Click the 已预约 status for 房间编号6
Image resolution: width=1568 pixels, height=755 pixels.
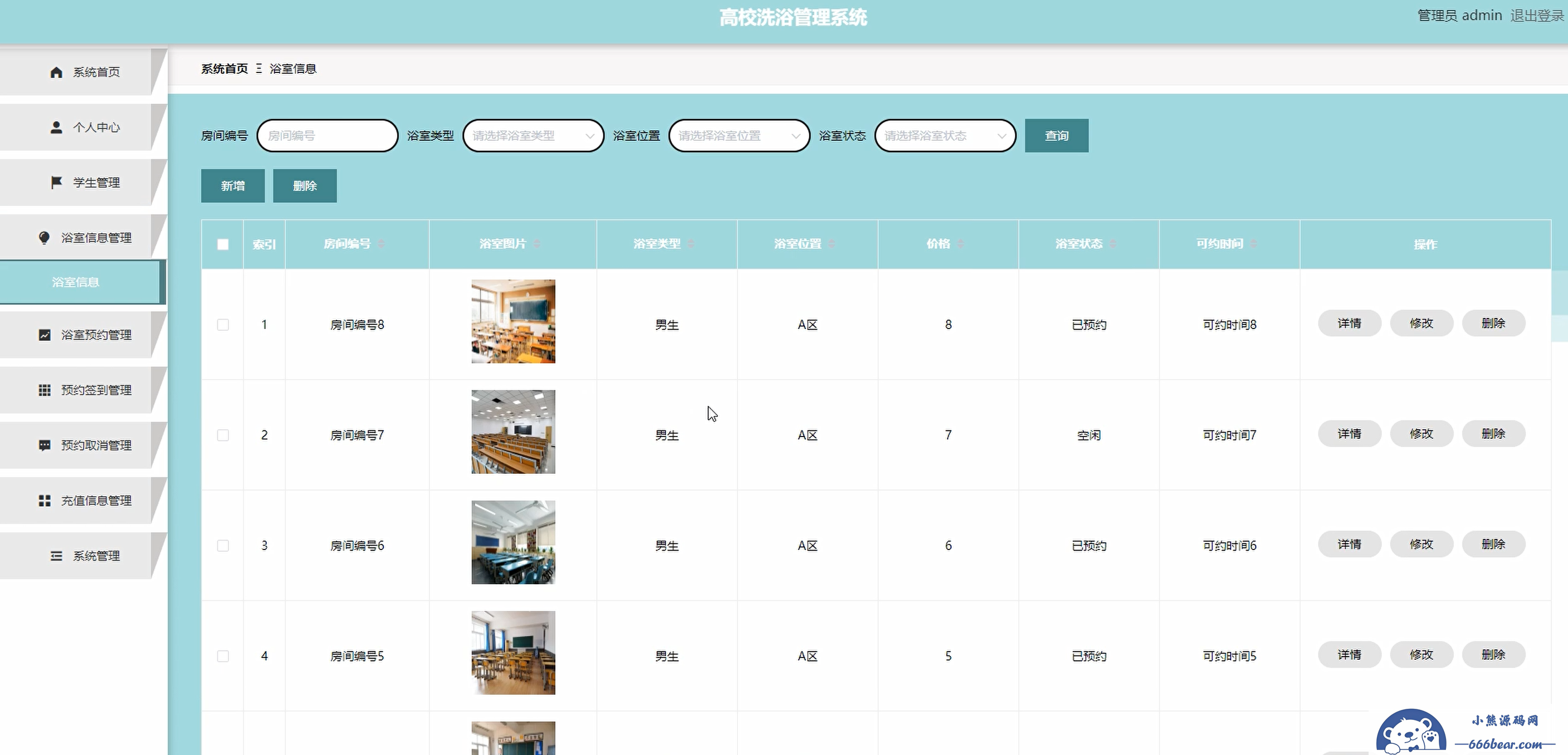coord(1089,546)
